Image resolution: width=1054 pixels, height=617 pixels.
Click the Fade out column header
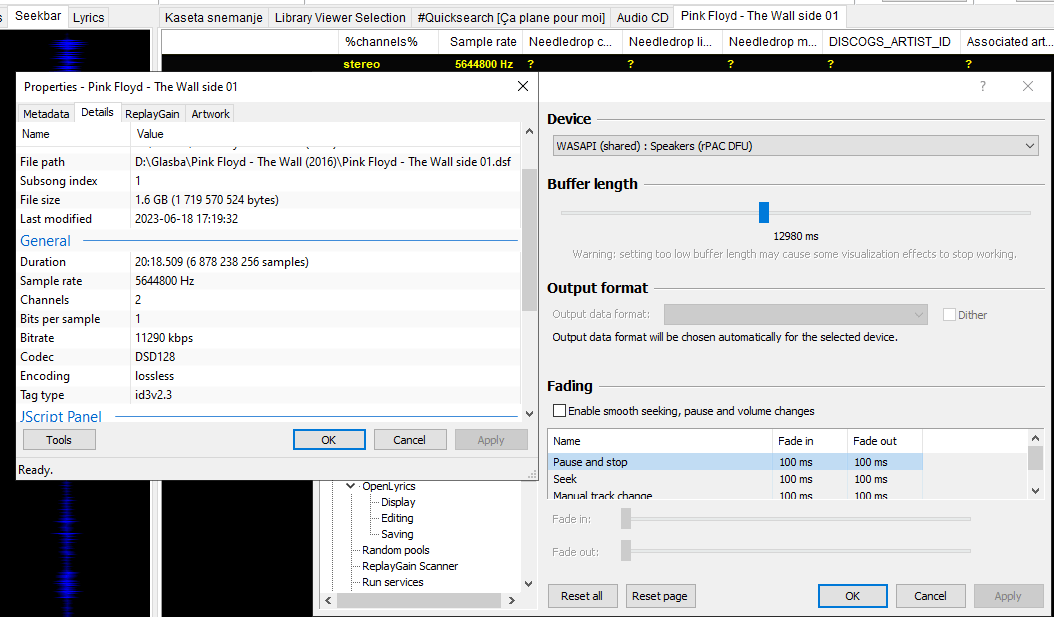click(x=885, y=441)
